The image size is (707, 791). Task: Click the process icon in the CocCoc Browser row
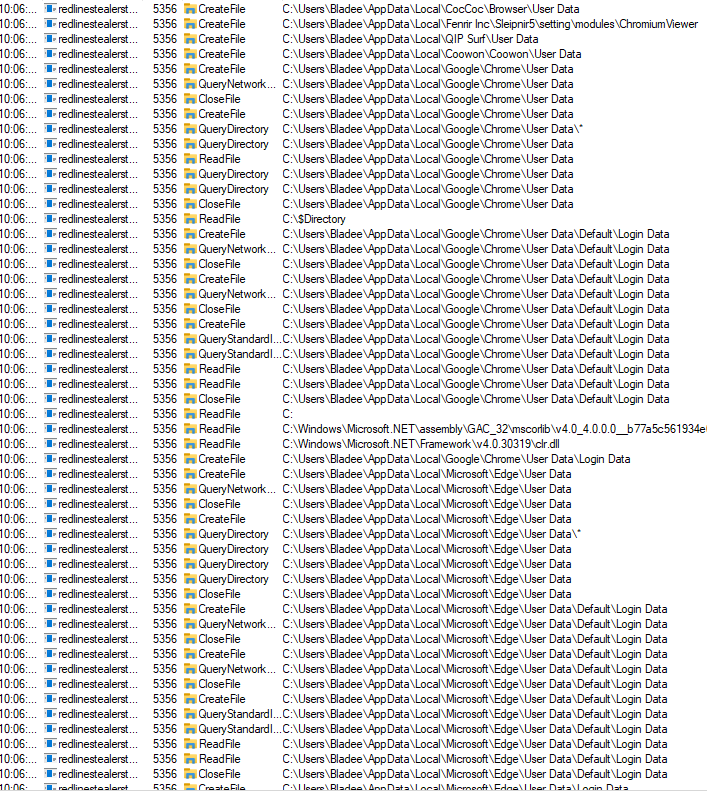click(x=50, y=9)
